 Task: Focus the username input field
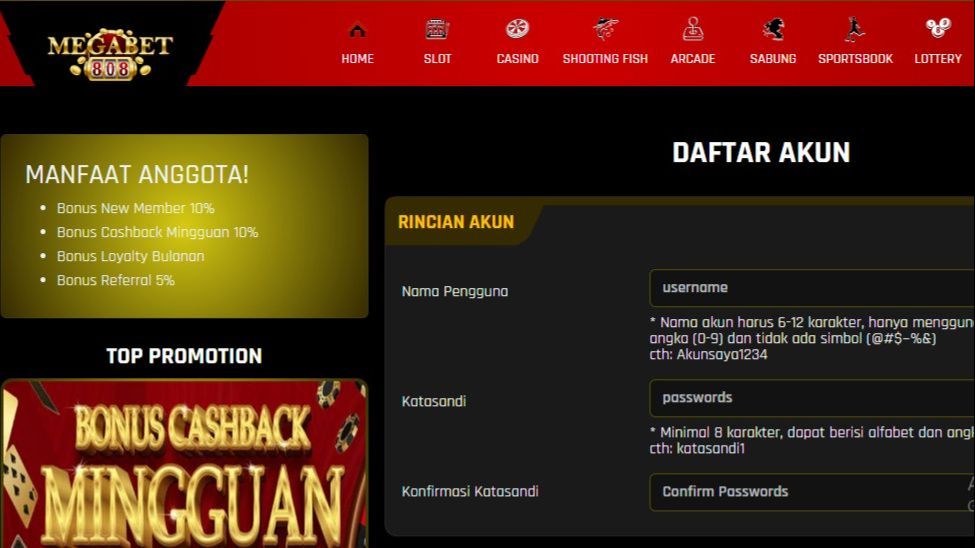[x=812, y=288]
